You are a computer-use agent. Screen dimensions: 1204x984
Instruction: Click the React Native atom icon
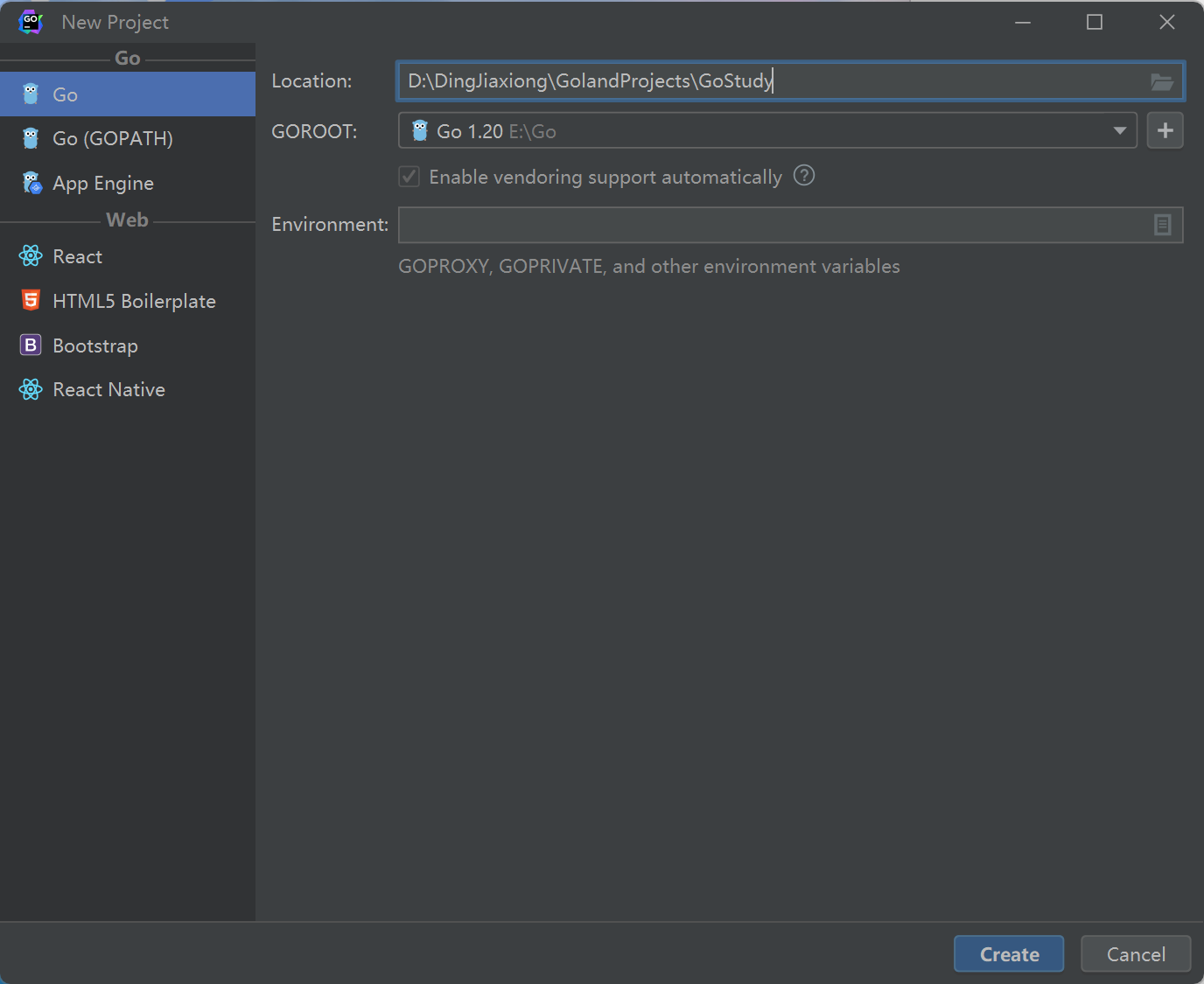(x=31, y=389)
